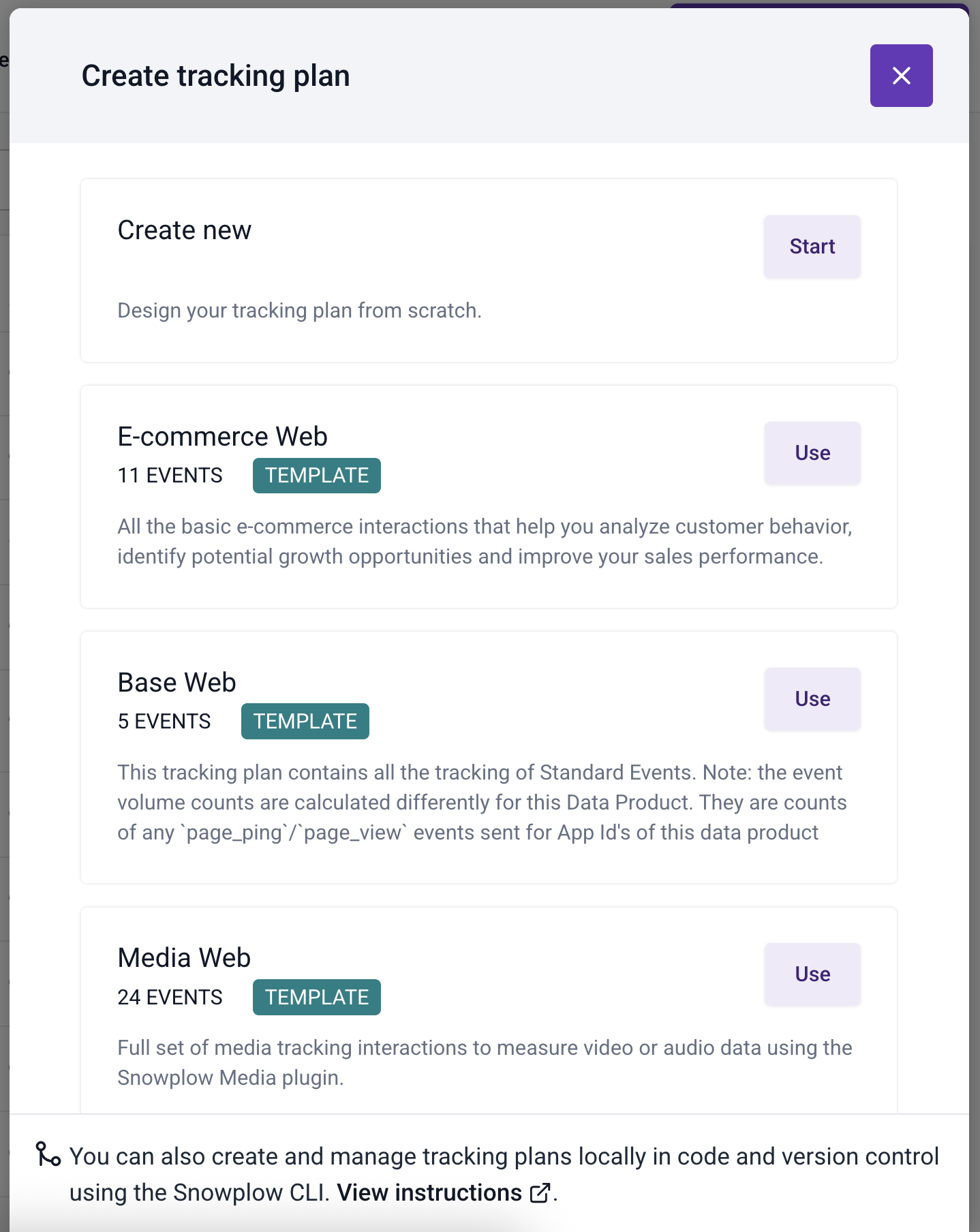Start designing a tracking plan from scratch
This screenshot has height=1232, width=980.
pos(812,246)
